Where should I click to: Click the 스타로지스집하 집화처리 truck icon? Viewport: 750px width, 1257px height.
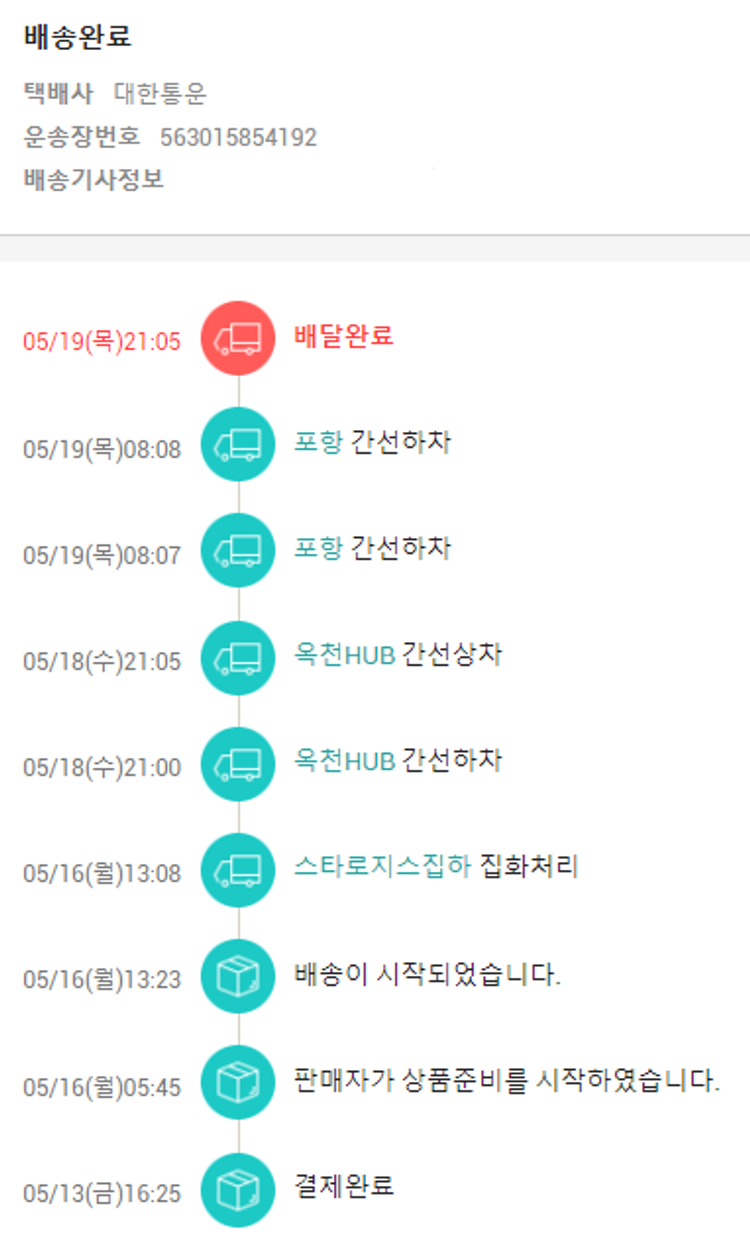click(x=238, y=870)
